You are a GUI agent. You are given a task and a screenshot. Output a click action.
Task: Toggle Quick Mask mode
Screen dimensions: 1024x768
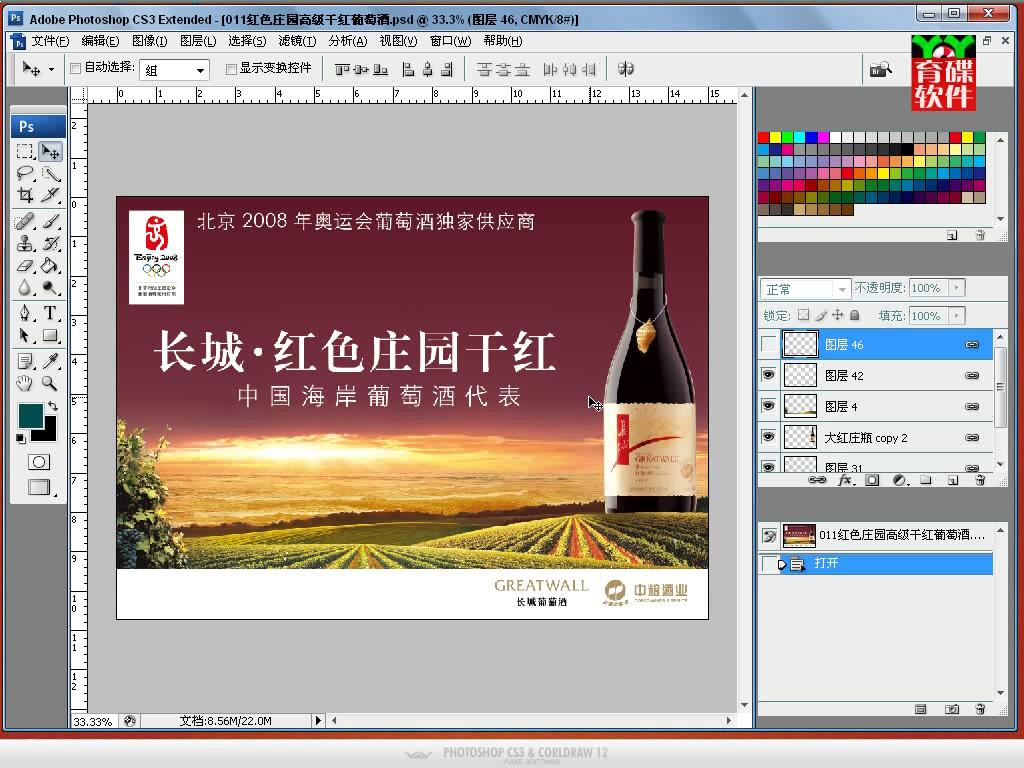(x=39, y=462)
